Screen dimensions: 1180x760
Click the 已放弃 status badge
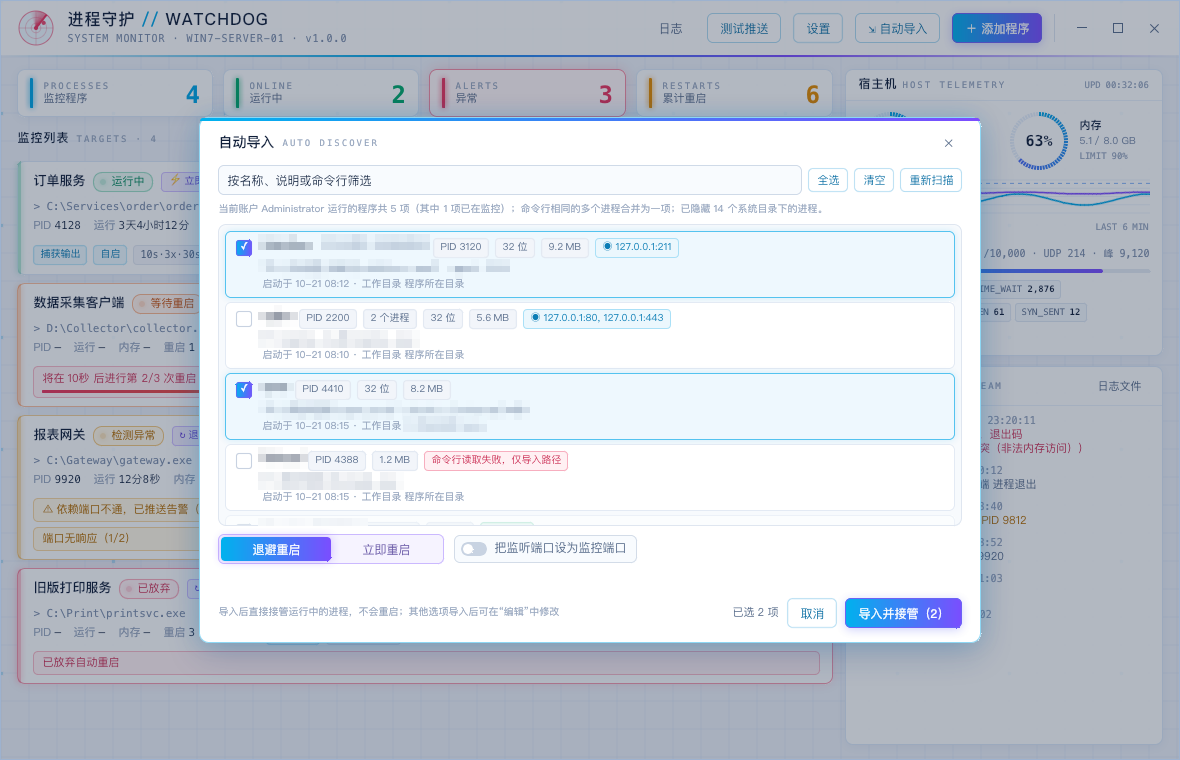[x=149, y=588]
